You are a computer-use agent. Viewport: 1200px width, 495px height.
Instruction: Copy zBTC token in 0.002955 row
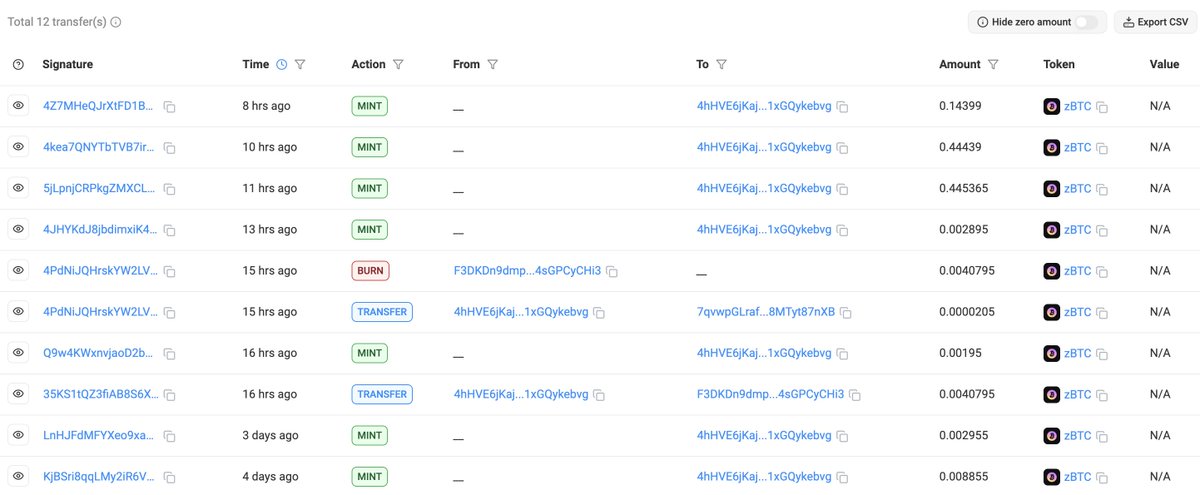tap(1102, 436)
